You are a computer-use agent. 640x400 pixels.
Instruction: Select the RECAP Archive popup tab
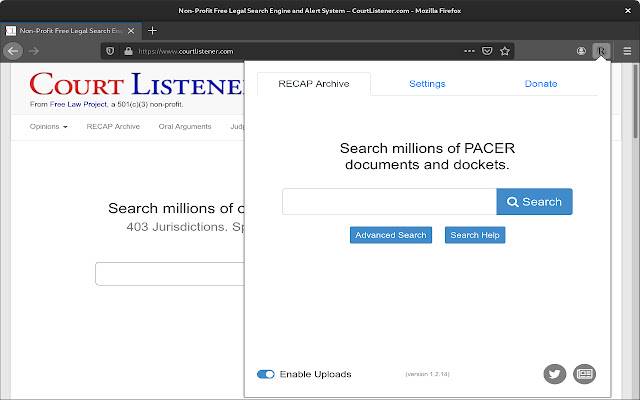coord(313,84)
